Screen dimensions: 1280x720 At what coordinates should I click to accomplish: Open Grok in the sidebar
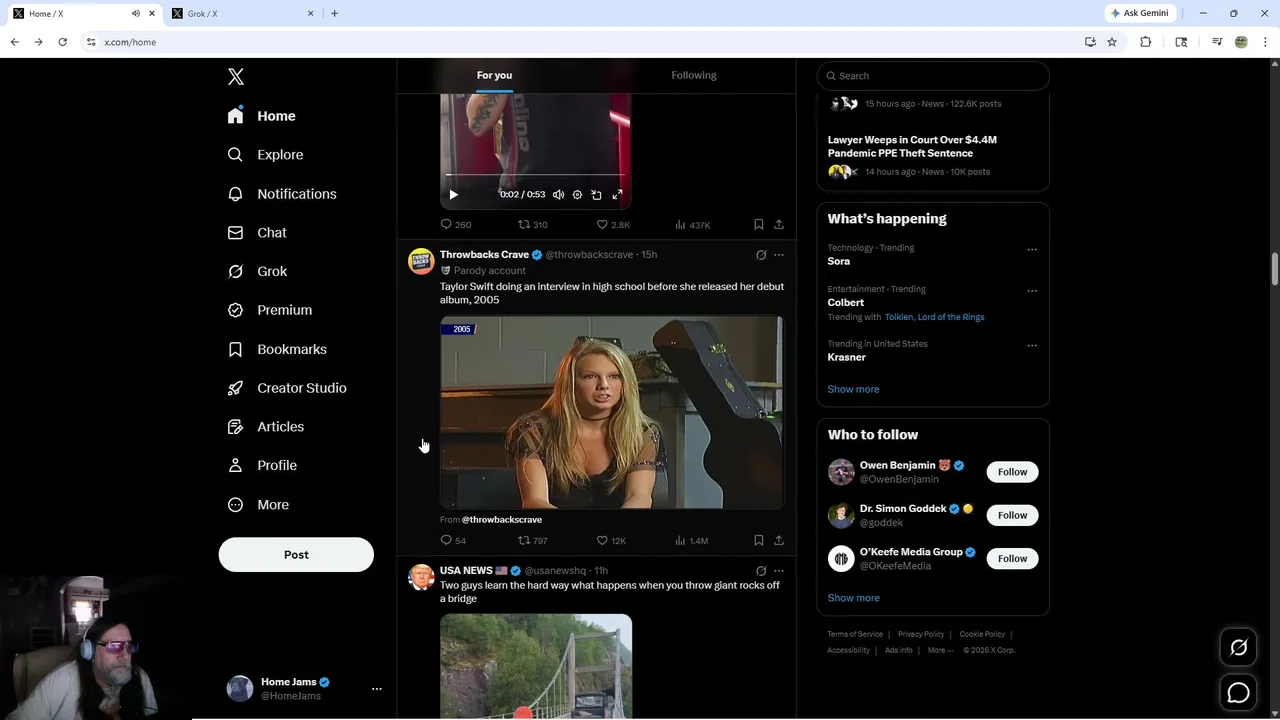tap(257, 271)
